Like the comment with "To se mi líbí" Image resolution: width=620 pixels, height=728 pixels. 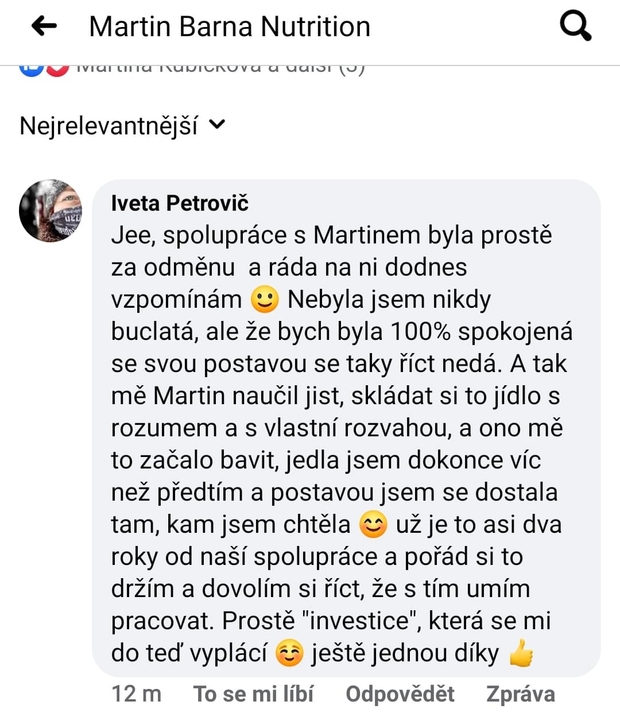(254, 694)
